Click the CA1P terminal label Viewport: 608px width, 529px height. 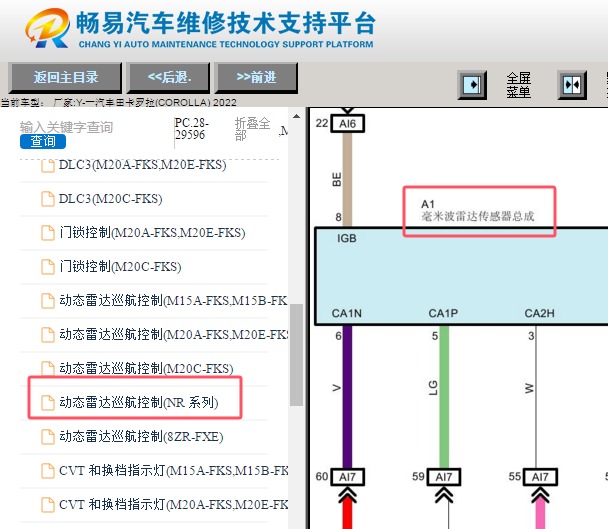click(x=443, y=313)
